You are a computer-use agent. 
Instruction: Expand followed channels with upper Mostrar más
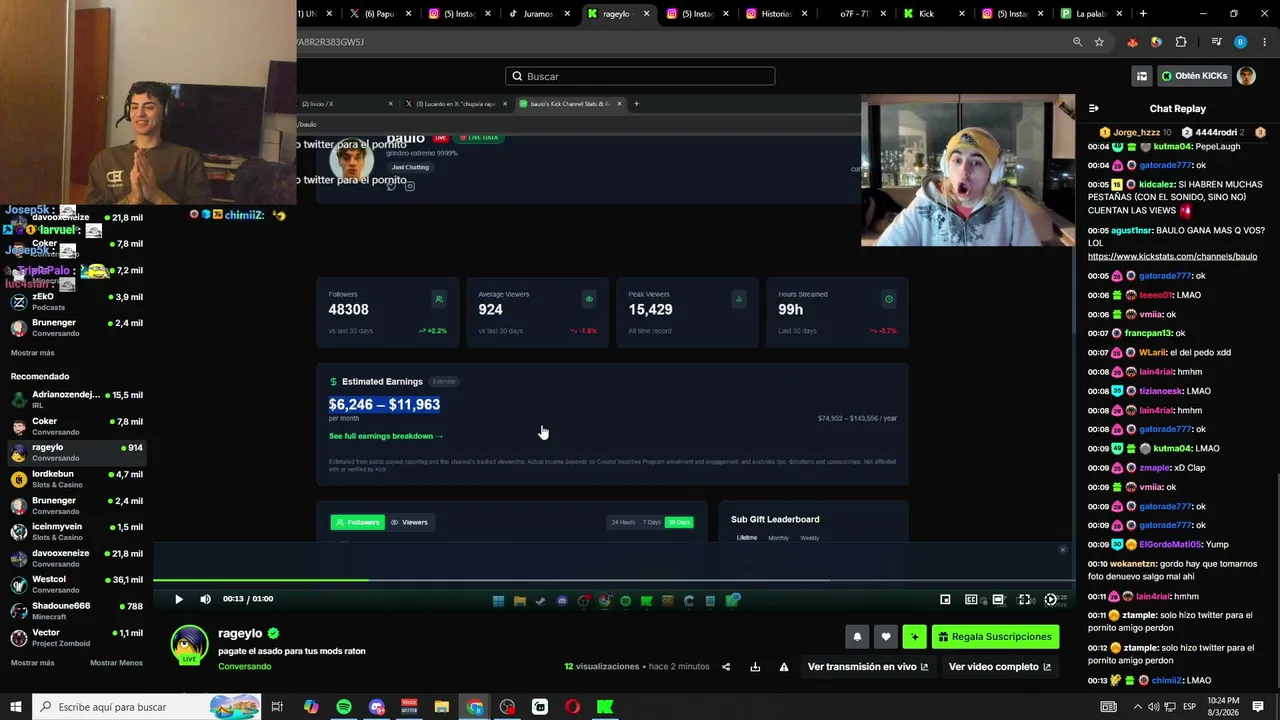33,353
